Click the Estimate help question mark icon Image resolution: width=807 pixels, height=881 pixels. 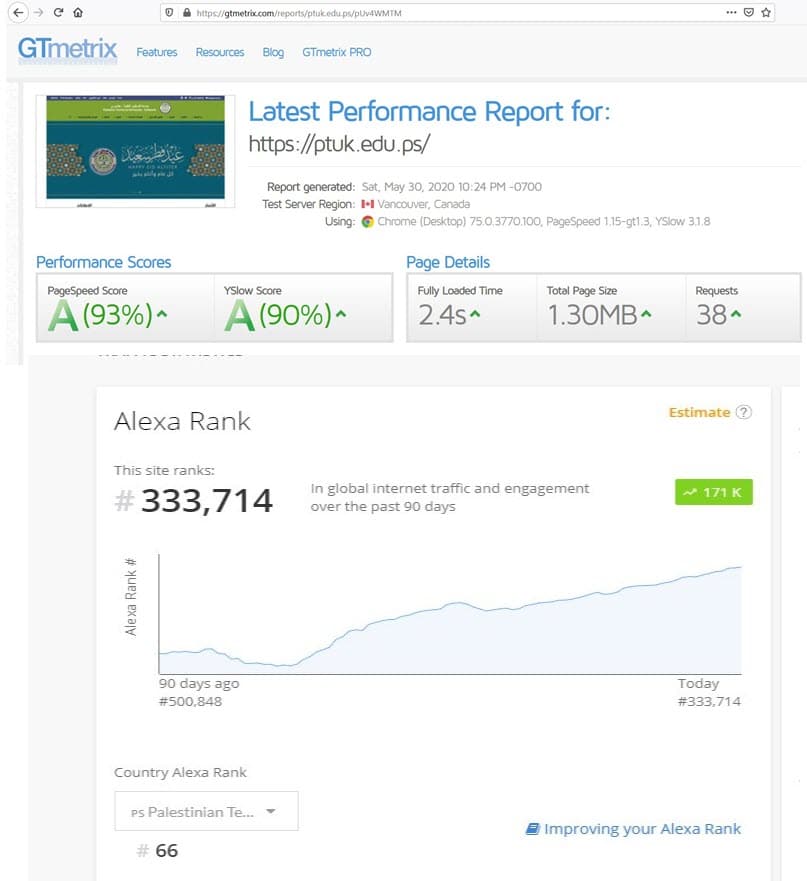(x=743, y=412)
